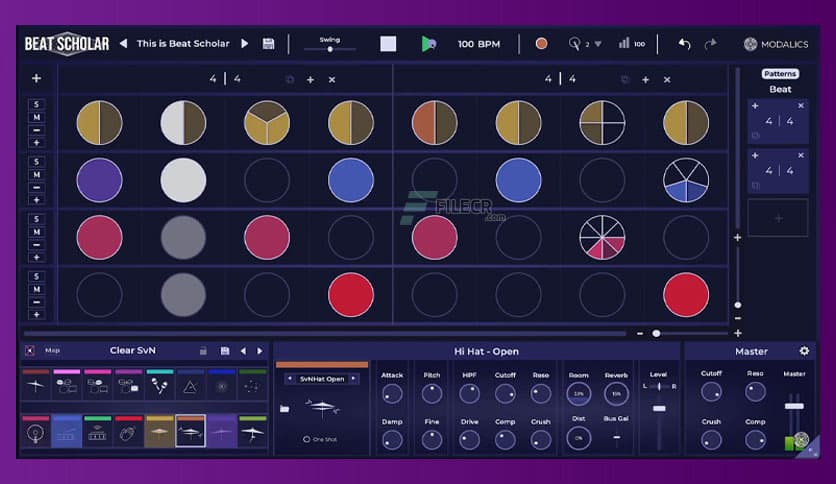Select the first 4|4 pattern card
836x484 pixels.
[x=778, y=122]
